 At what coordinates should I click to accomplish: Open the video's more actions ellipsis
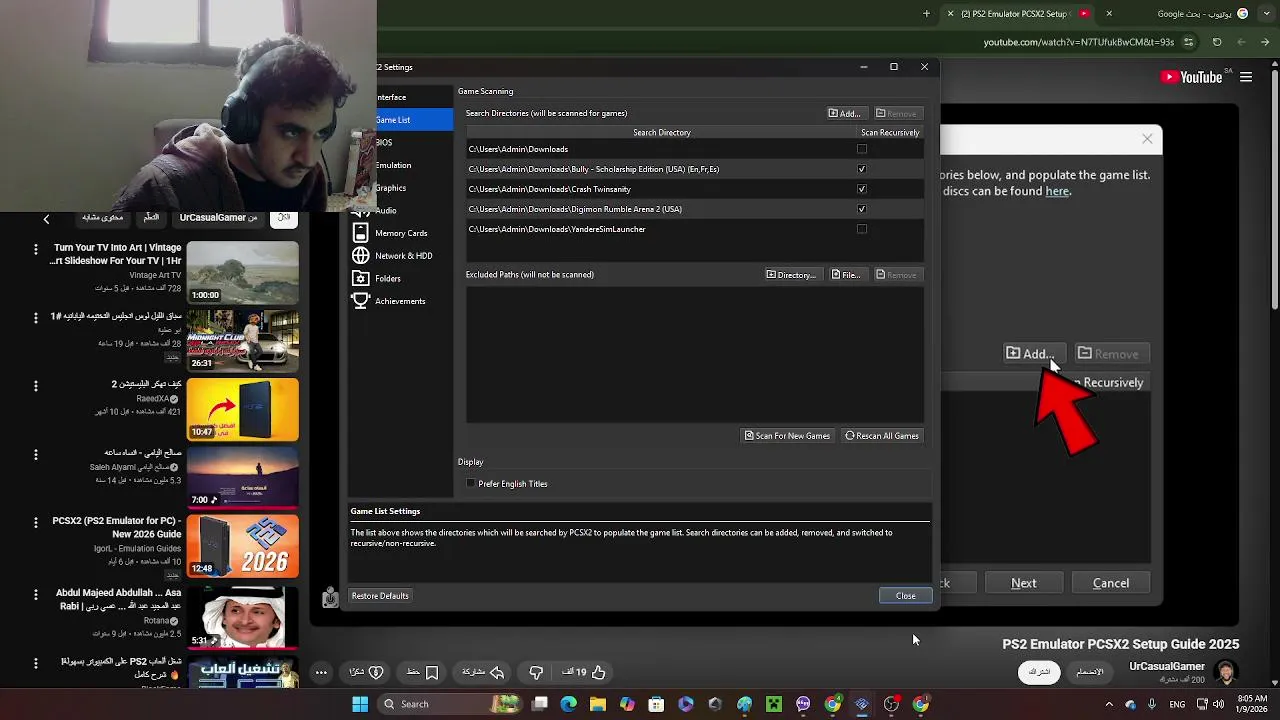[321, 672]
